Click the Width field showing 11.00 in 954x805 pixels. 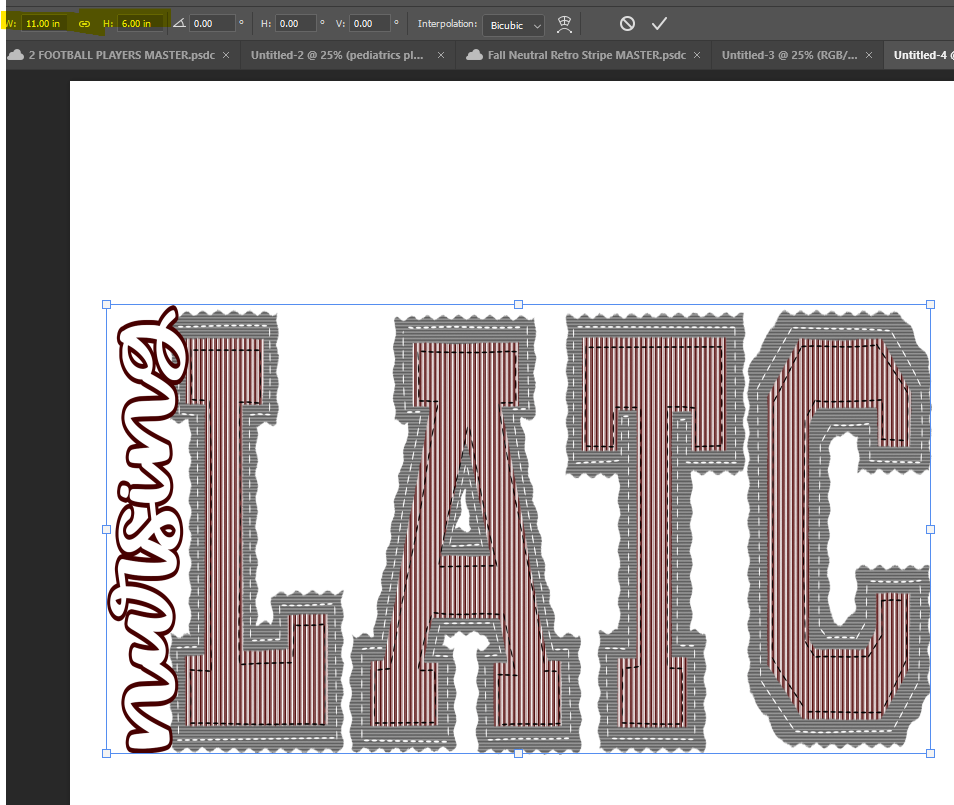(44, 24)
